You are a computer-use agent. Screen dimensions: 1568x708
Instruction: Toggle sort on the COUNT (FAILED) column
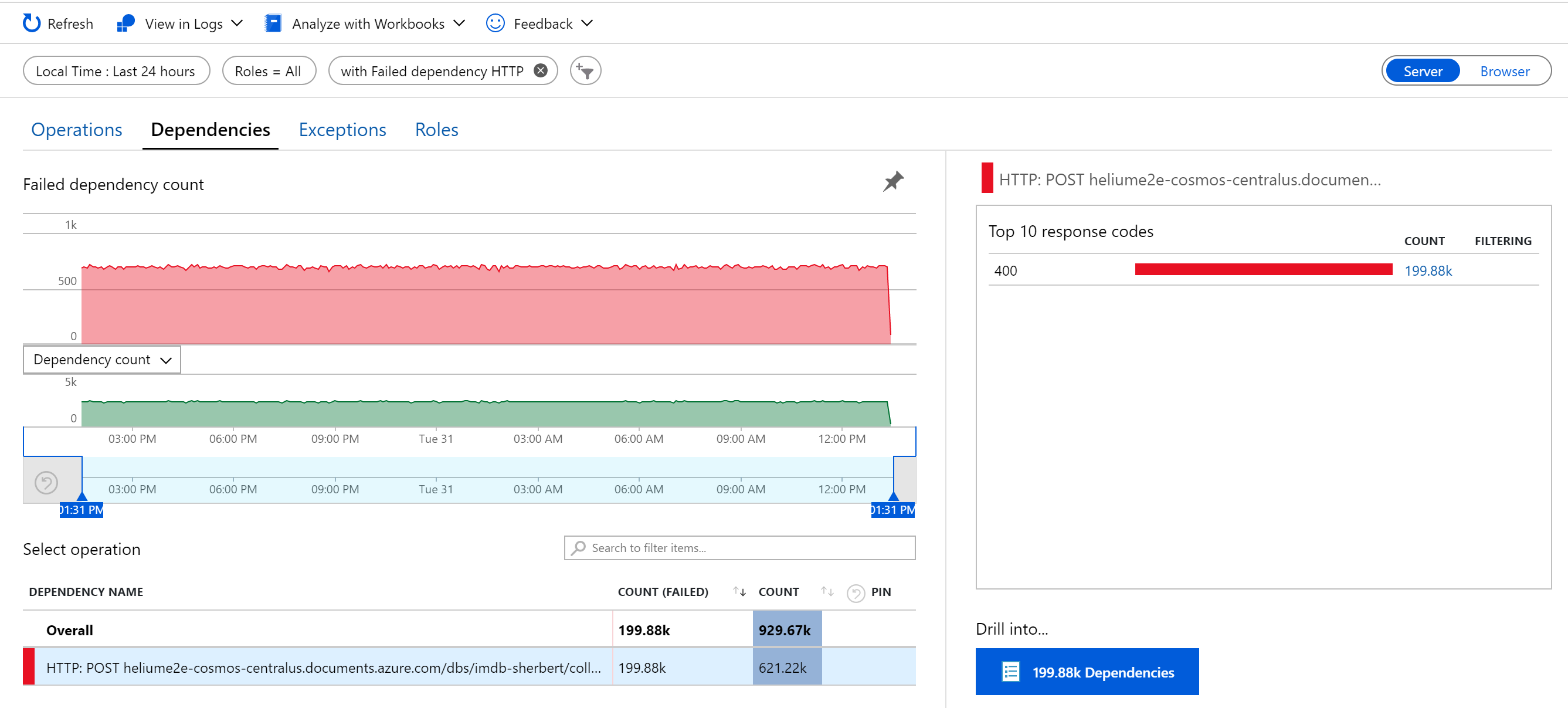point(738,591)
